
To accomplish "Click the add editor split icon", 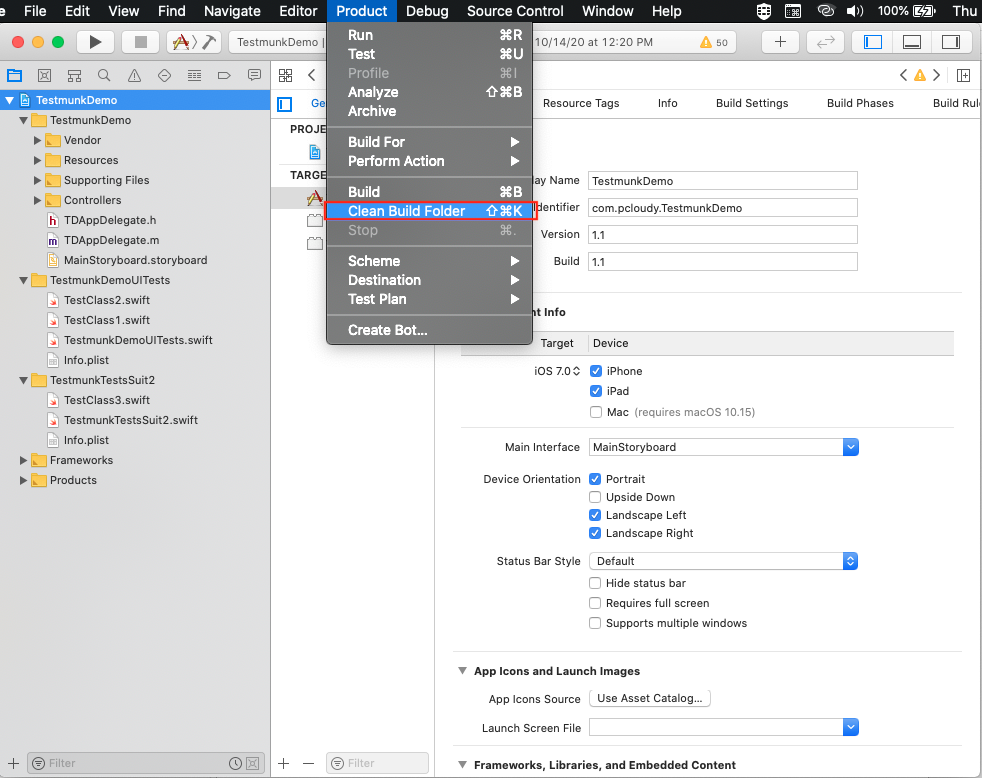I will tap(964, 76).
